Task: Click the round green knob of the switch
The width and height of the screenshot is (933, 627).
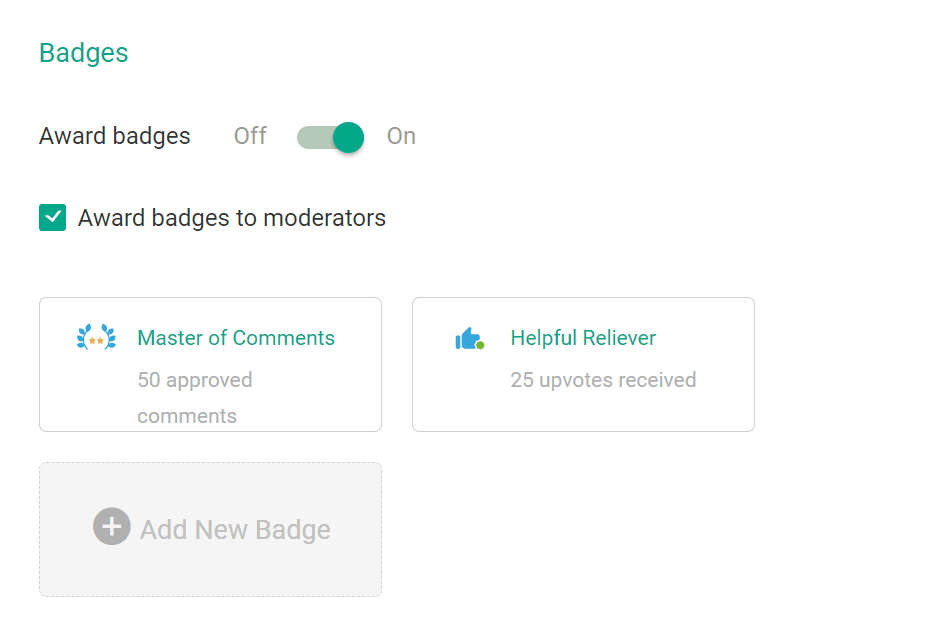Action: click(x=348, y=137)
